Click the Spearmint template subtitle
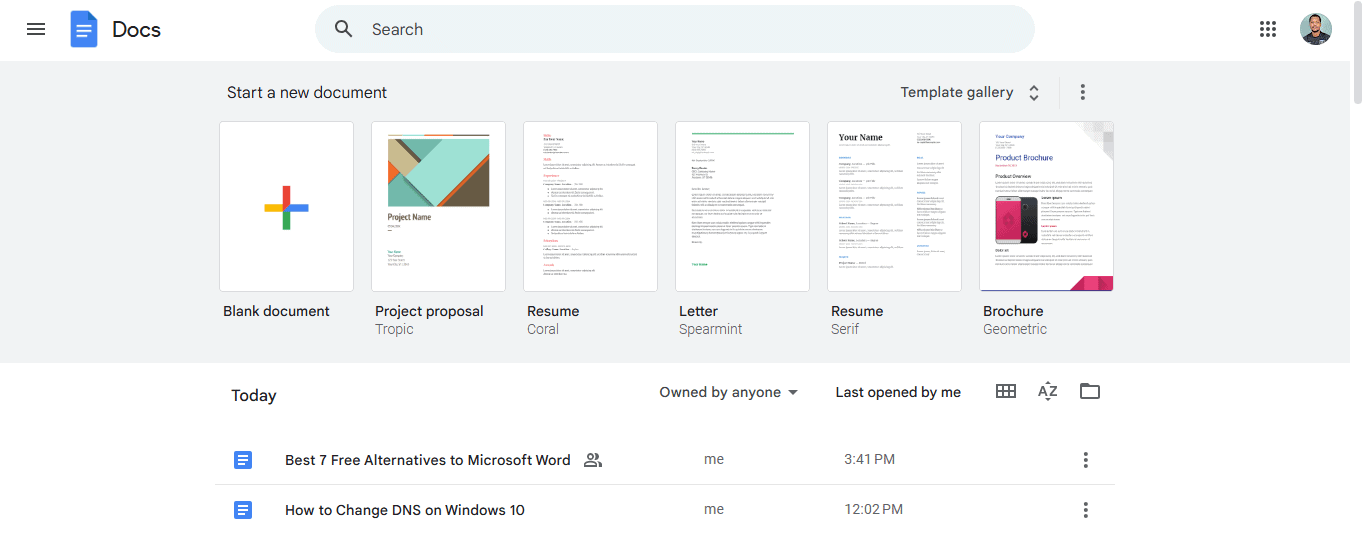 click(711, 329)
